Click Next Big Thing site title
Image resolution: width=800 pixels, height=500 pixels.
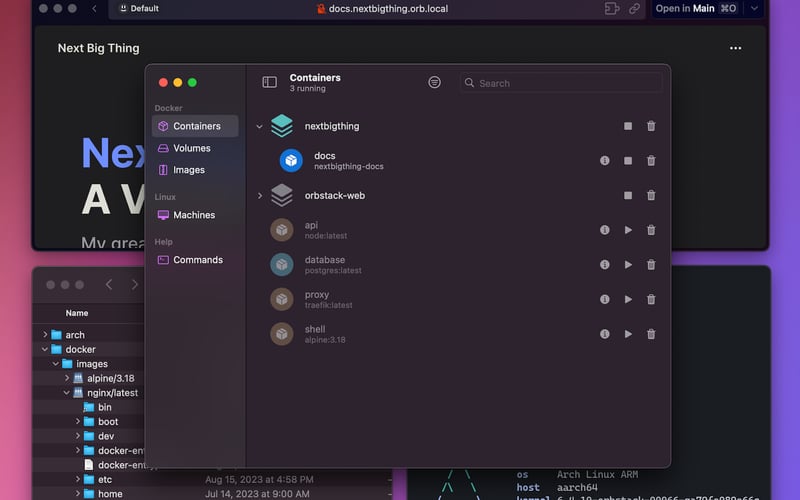[98, 48]
